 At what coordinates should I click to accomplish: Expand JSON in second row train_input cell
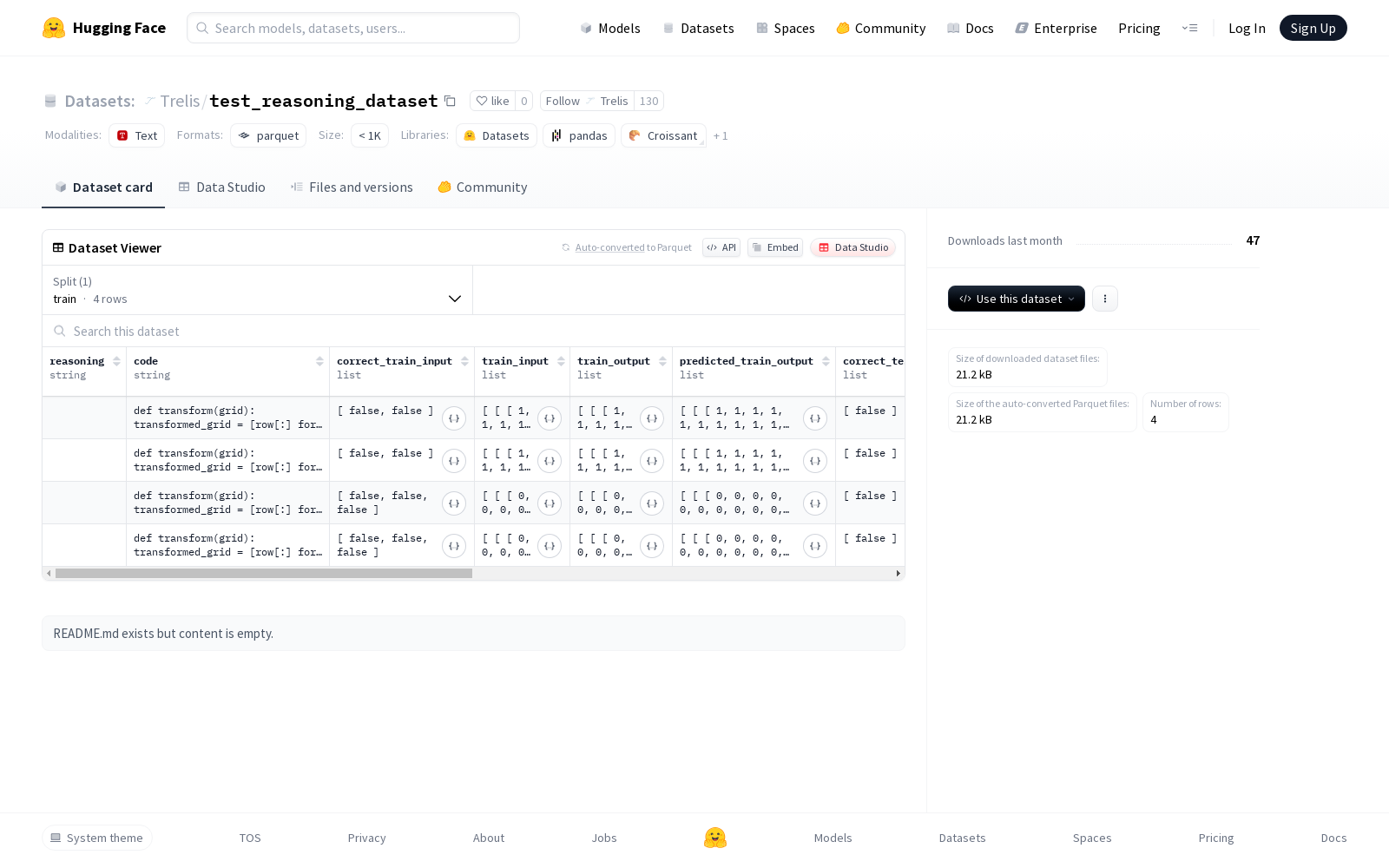pos(550,461)
